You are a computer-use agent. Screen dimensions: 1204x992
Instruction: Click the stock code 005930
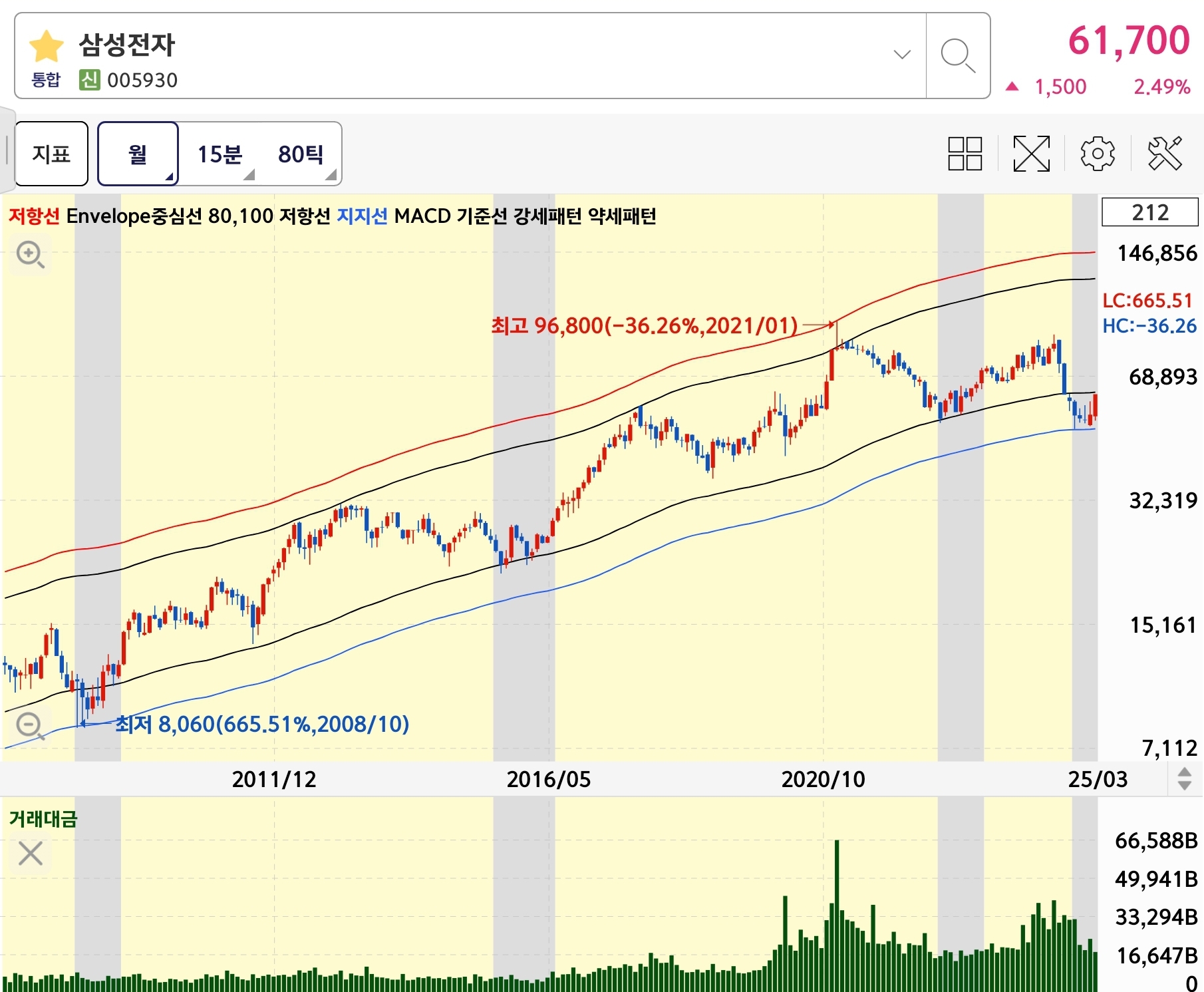coord(142,81)
